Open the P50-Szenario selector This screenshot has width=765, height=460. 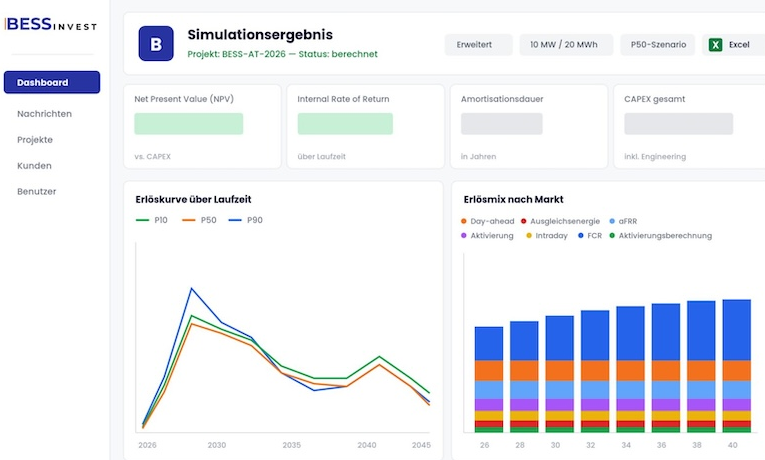tap(658, 45)
